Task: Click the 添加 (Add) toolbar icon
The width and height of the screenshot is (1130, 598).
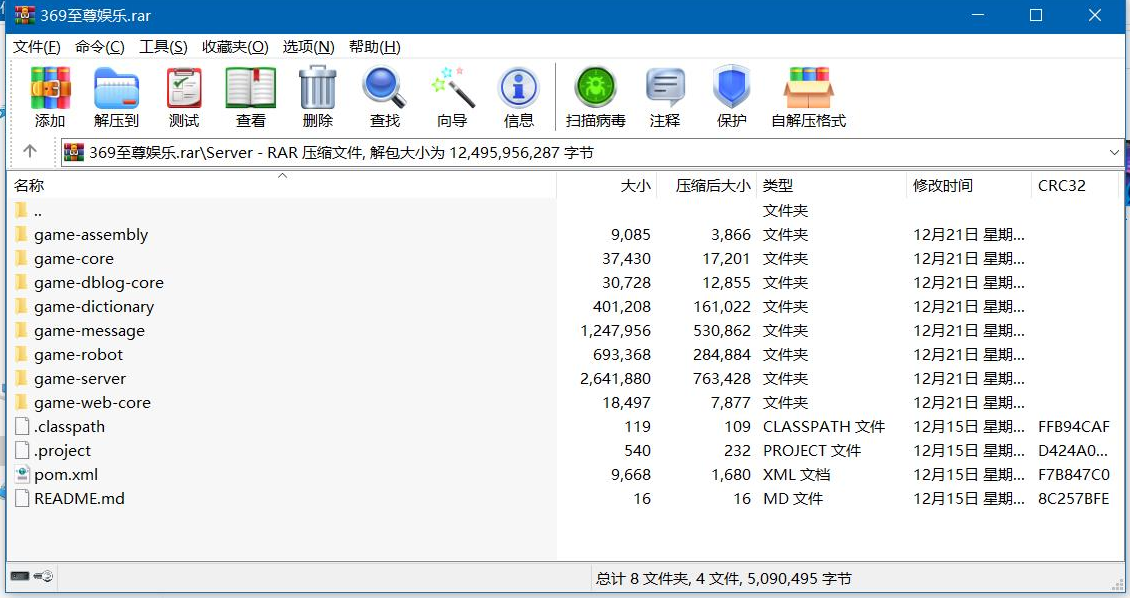Action: (x=50, y=95)
